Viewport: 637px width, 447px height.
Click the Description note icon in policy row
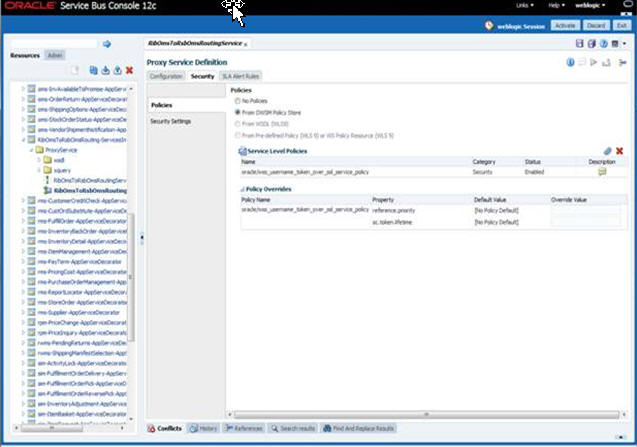click(602, 172)
